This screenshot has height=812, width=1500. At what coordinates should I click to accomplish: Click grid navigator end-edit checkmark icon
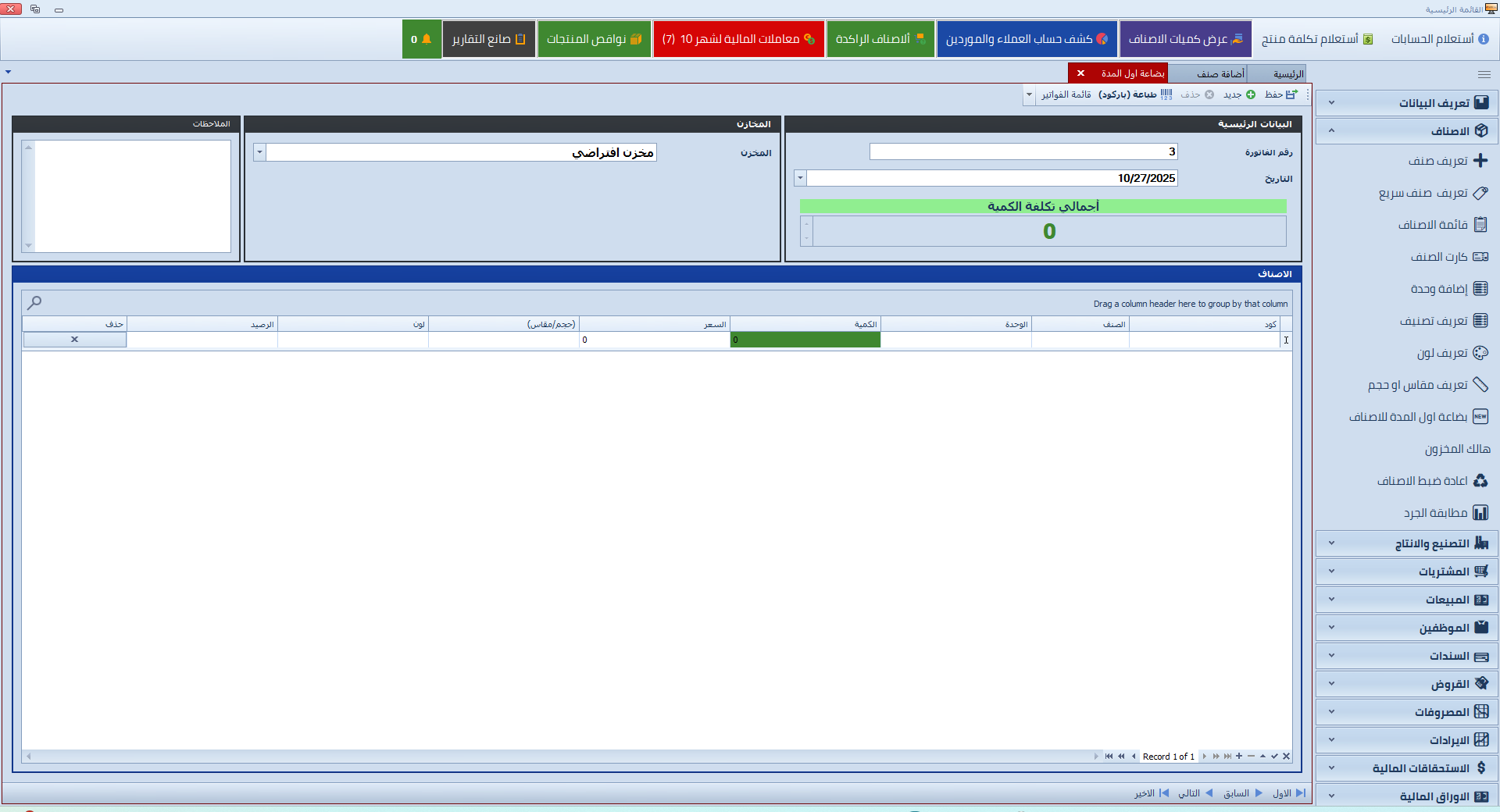pos(1274,756)
